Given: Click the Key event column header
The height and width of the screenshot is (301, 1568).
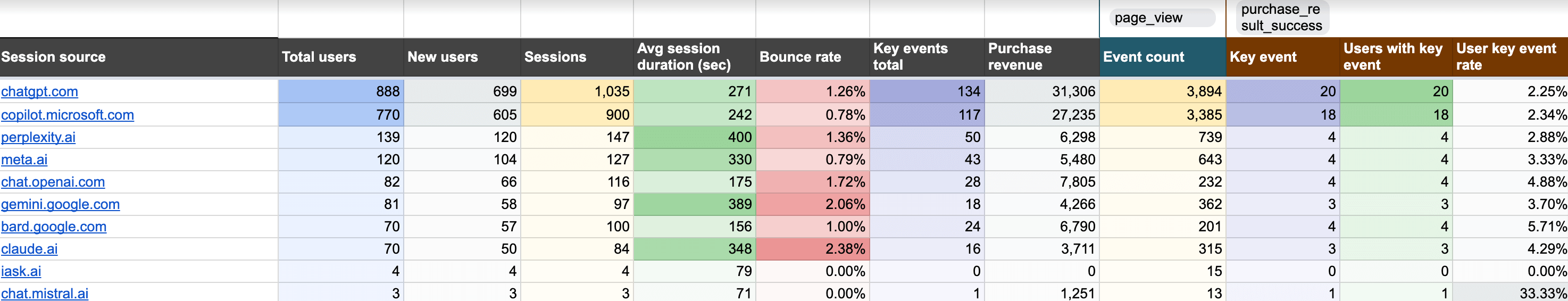Looking at the screenshot, I should pyautogui.click(x=1283, y=57).
